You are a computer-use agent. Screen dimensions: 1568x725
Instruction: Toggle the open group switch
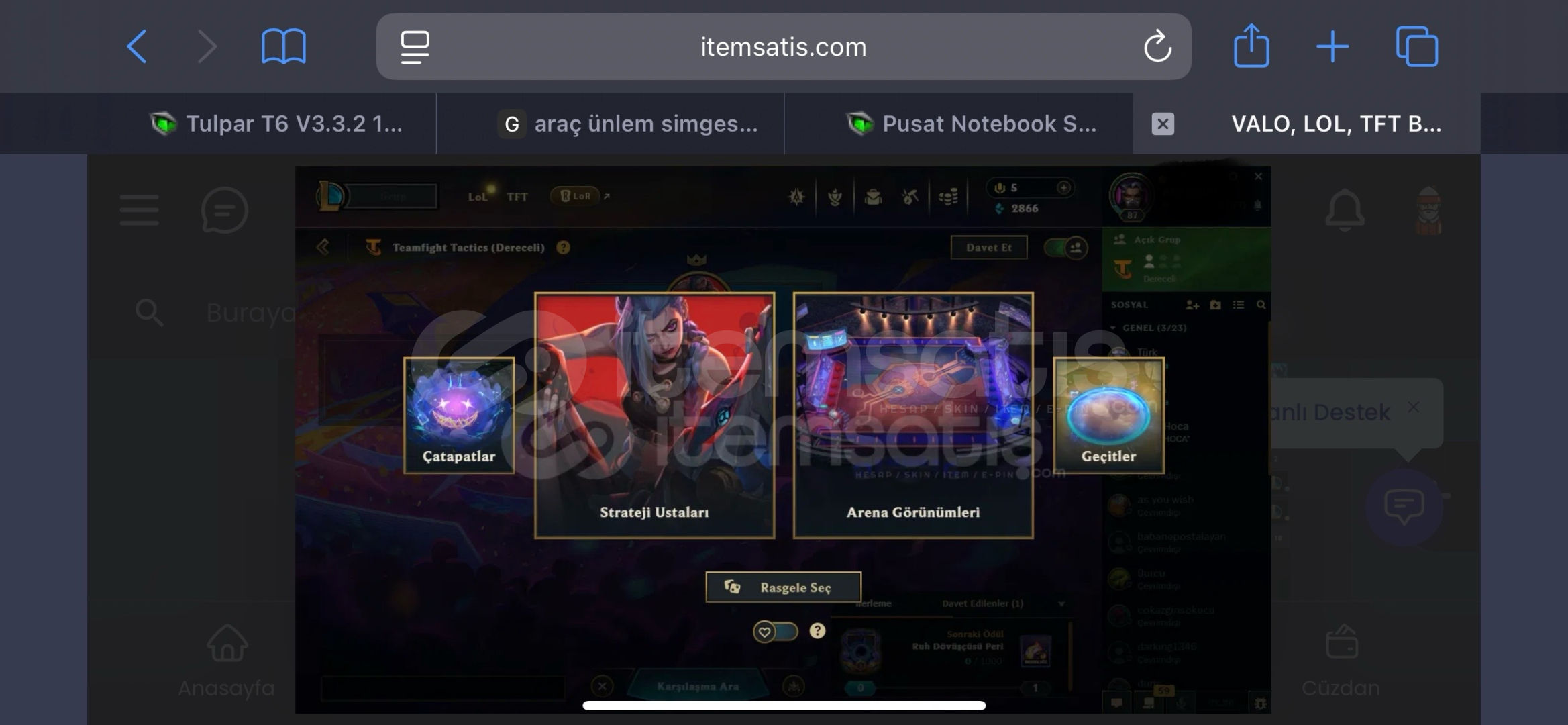click(1065, 248)
